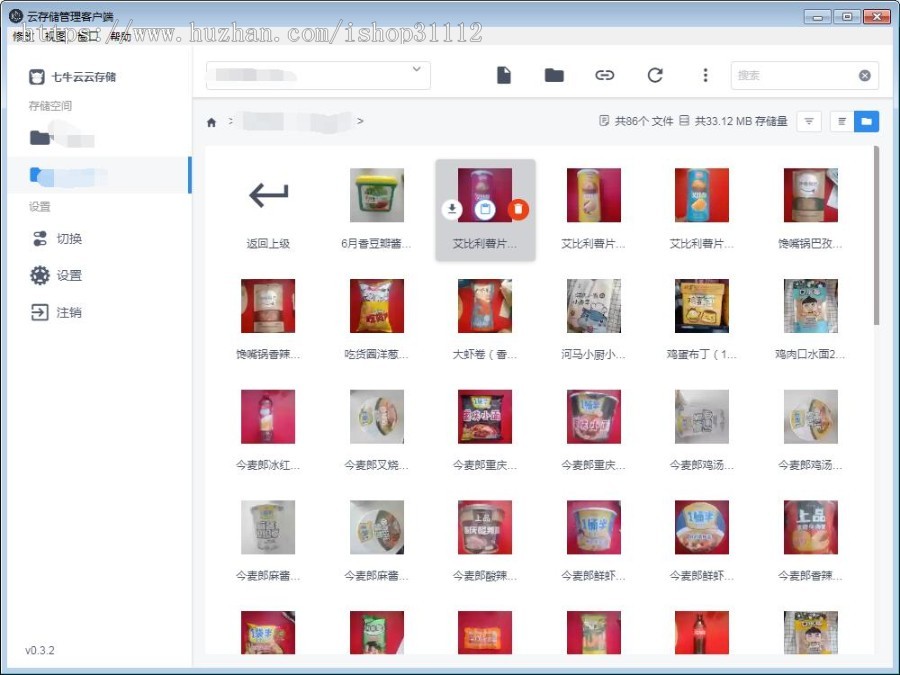The width and height of the screenshot is (900, 675).
Task: Open the 鸡肉口水面2 thumbnail
Action: (x=810, y=306)
